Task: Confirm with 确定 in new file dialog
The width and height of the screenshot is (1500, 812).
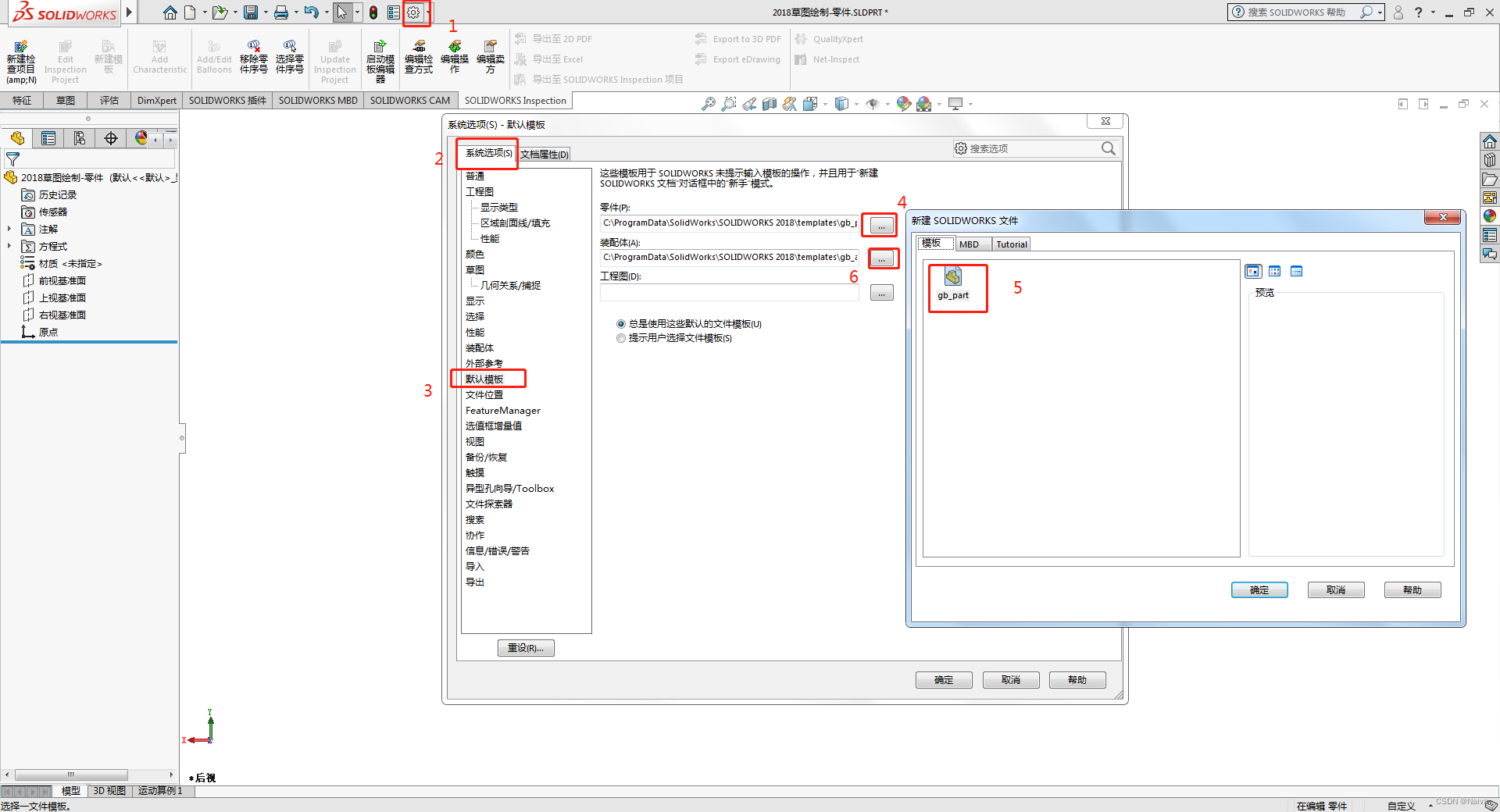Action: (1259, 590)
